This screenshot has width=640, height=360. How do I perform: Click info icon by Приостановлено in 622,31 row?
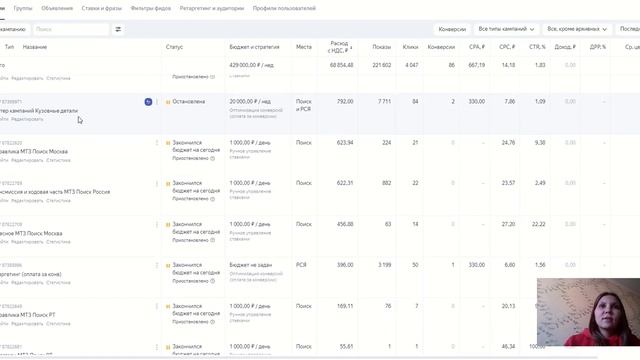(212, 199)
